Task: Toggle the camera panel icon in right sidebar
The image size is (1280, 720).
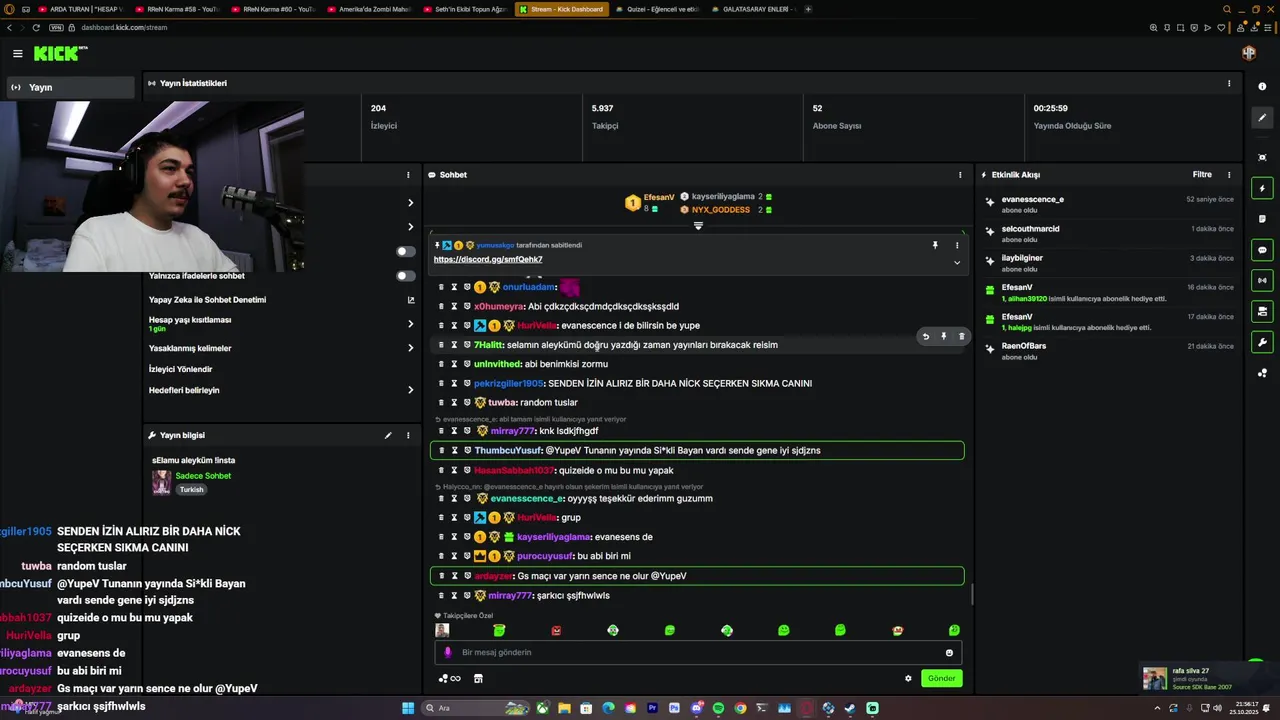Action: point(1262,311)
